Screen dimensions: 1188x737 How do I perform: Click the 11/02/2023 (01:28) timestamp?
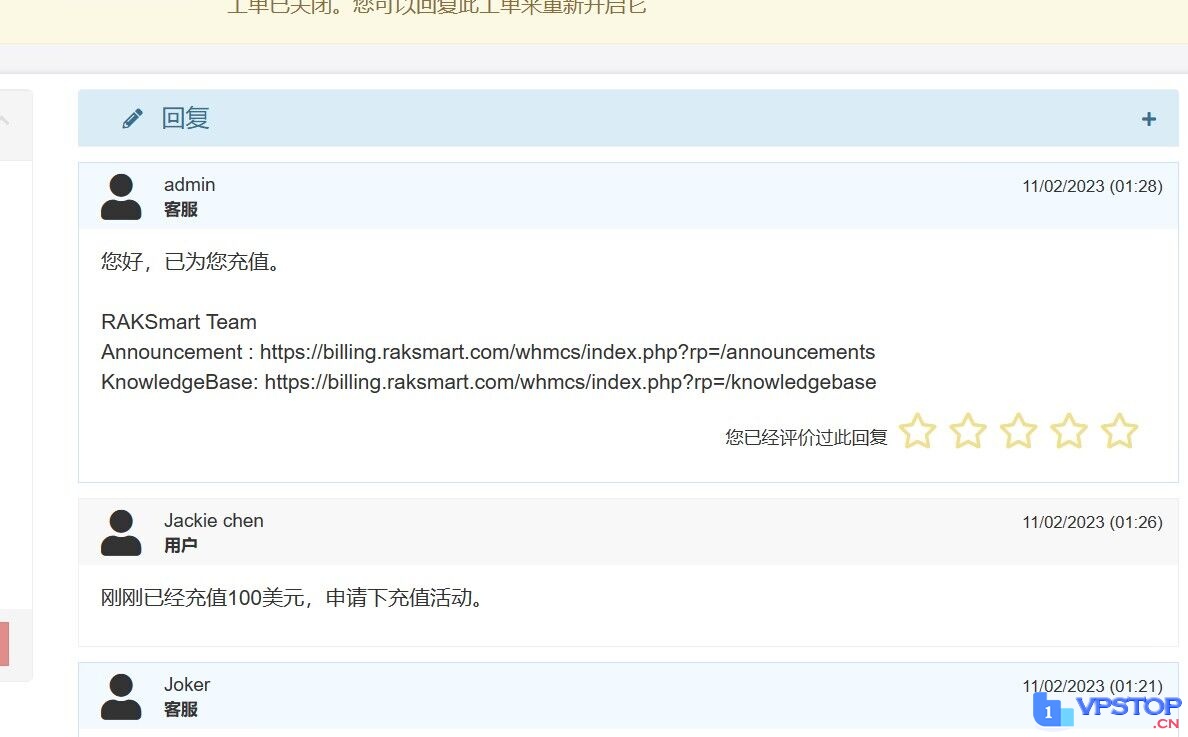tap(1093, 186)
